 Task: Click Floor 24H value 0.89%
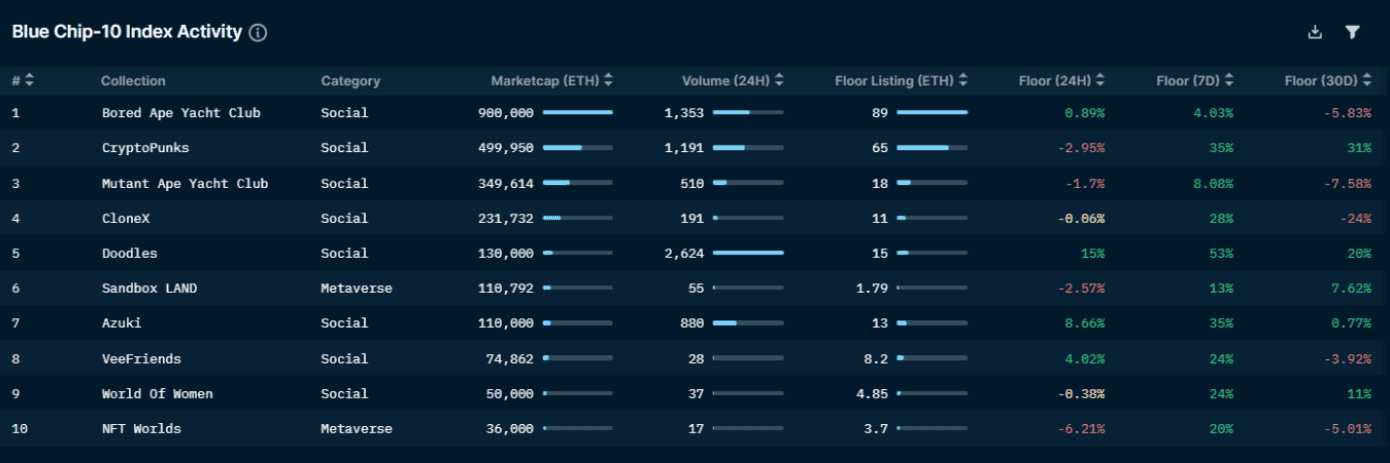pos(1084,113)
